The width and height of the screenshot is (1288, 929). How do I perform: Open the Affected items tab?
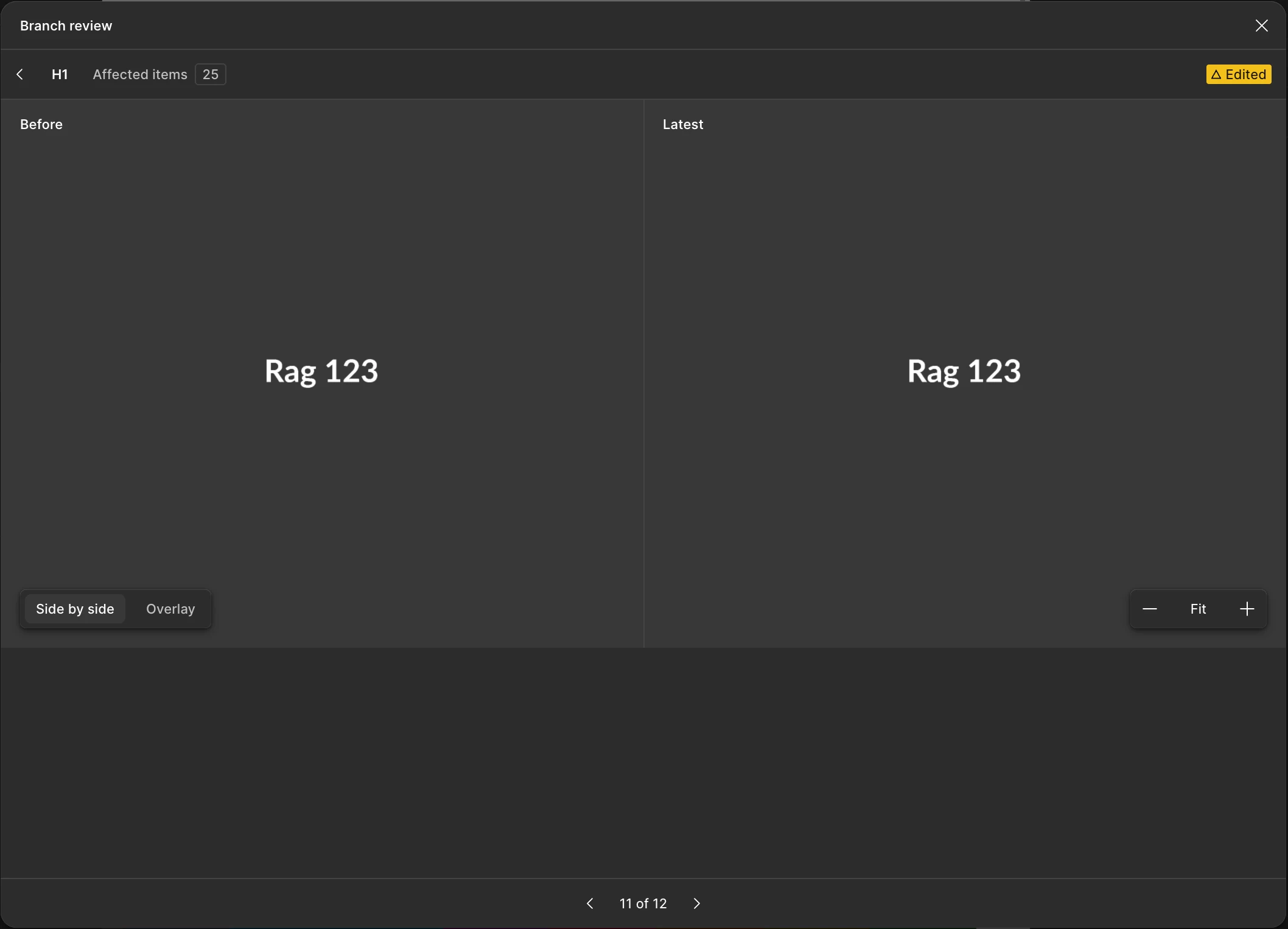(140, 74)
